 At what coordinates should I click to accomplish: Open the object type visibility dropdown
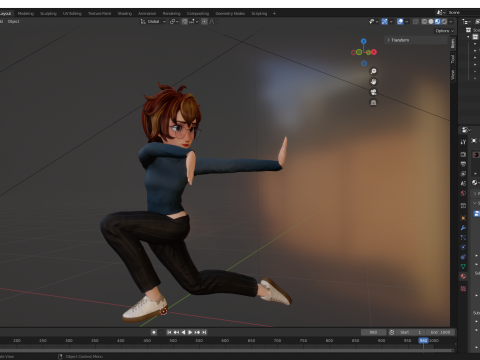(x=373, y=21)
